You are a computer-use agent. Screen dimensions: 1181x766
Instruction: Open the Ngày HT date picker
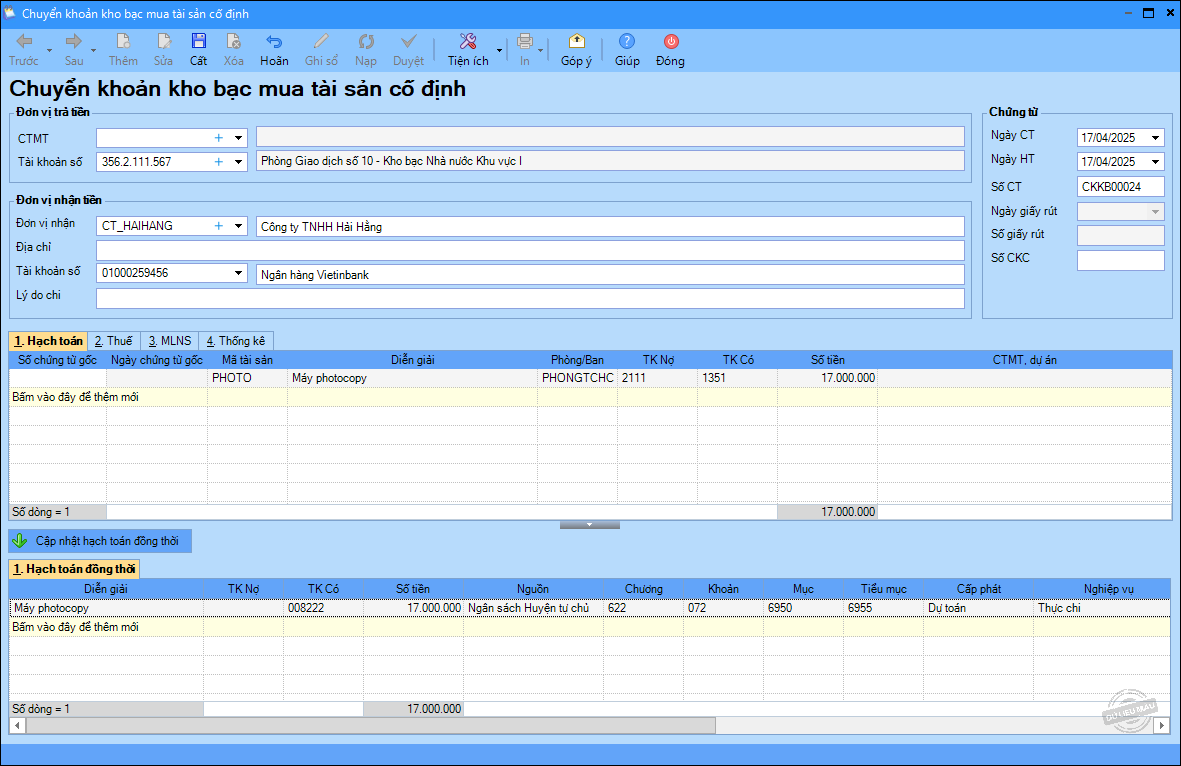1155,161
